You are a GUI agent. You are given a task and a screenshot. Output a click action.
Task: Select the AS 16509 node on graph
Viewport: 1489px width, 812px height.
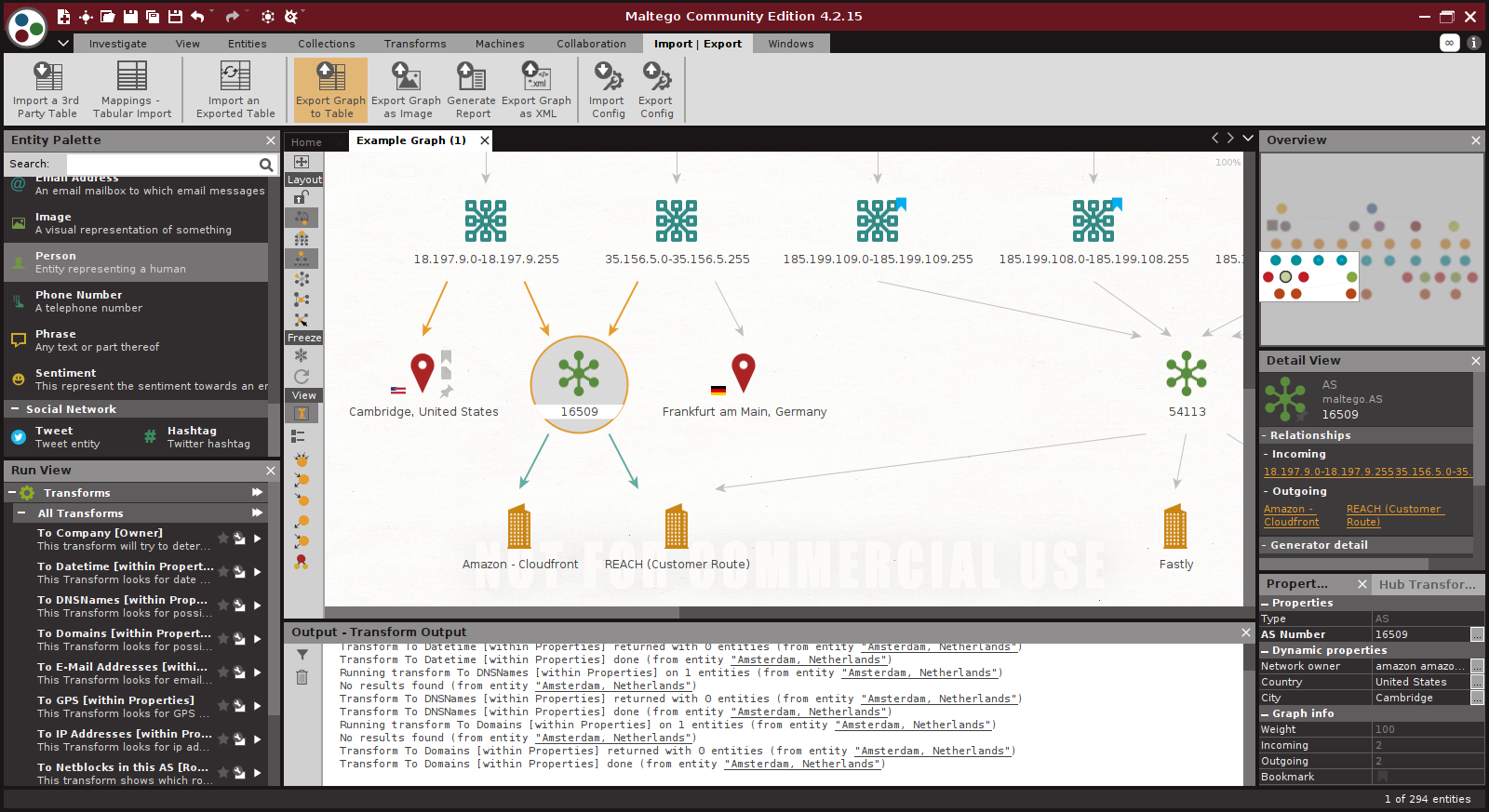[x=579, y=375]
